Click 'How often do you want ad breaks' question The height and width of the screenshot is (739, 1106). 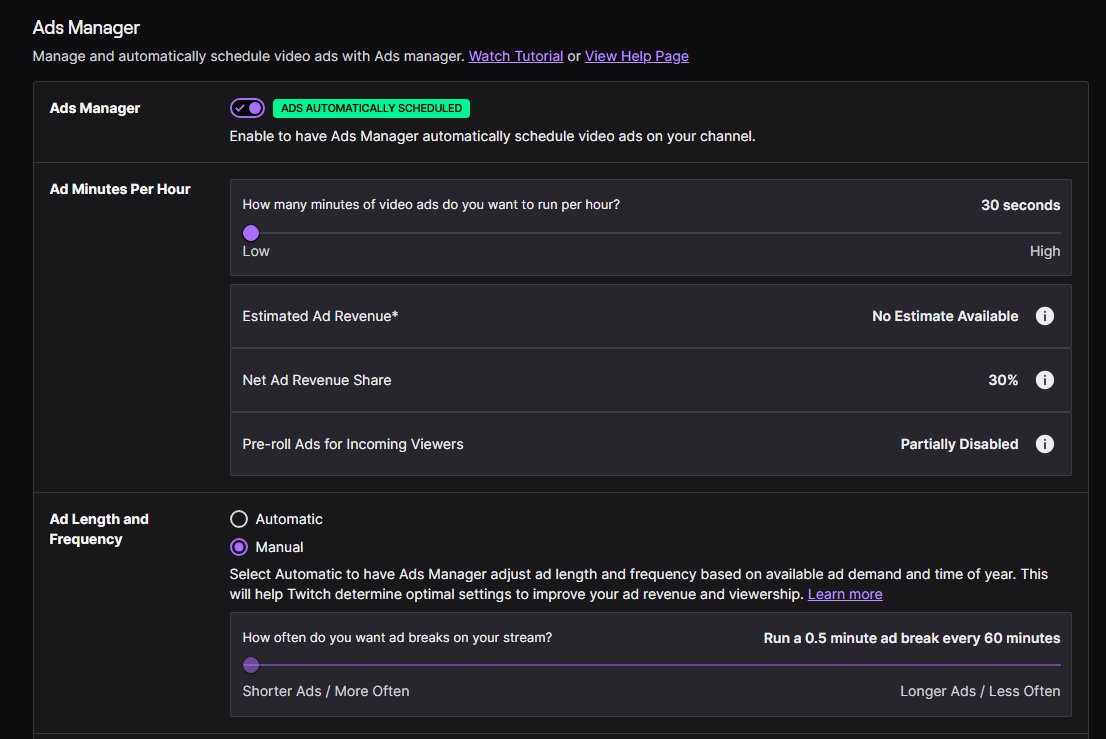(x=397, y=637)
